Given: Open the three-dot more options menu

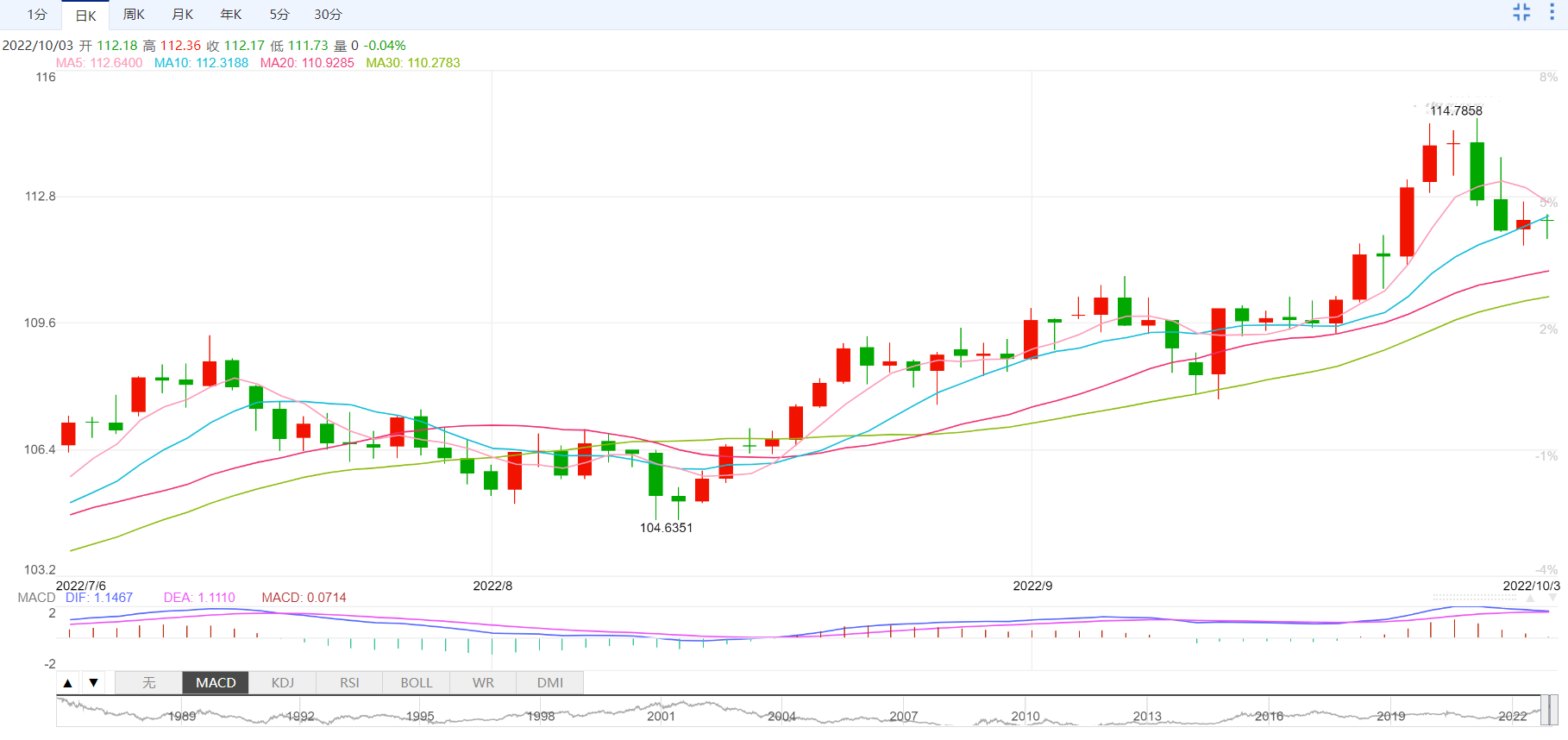Looking at the screenshot, I should (x=1552, y=12).
